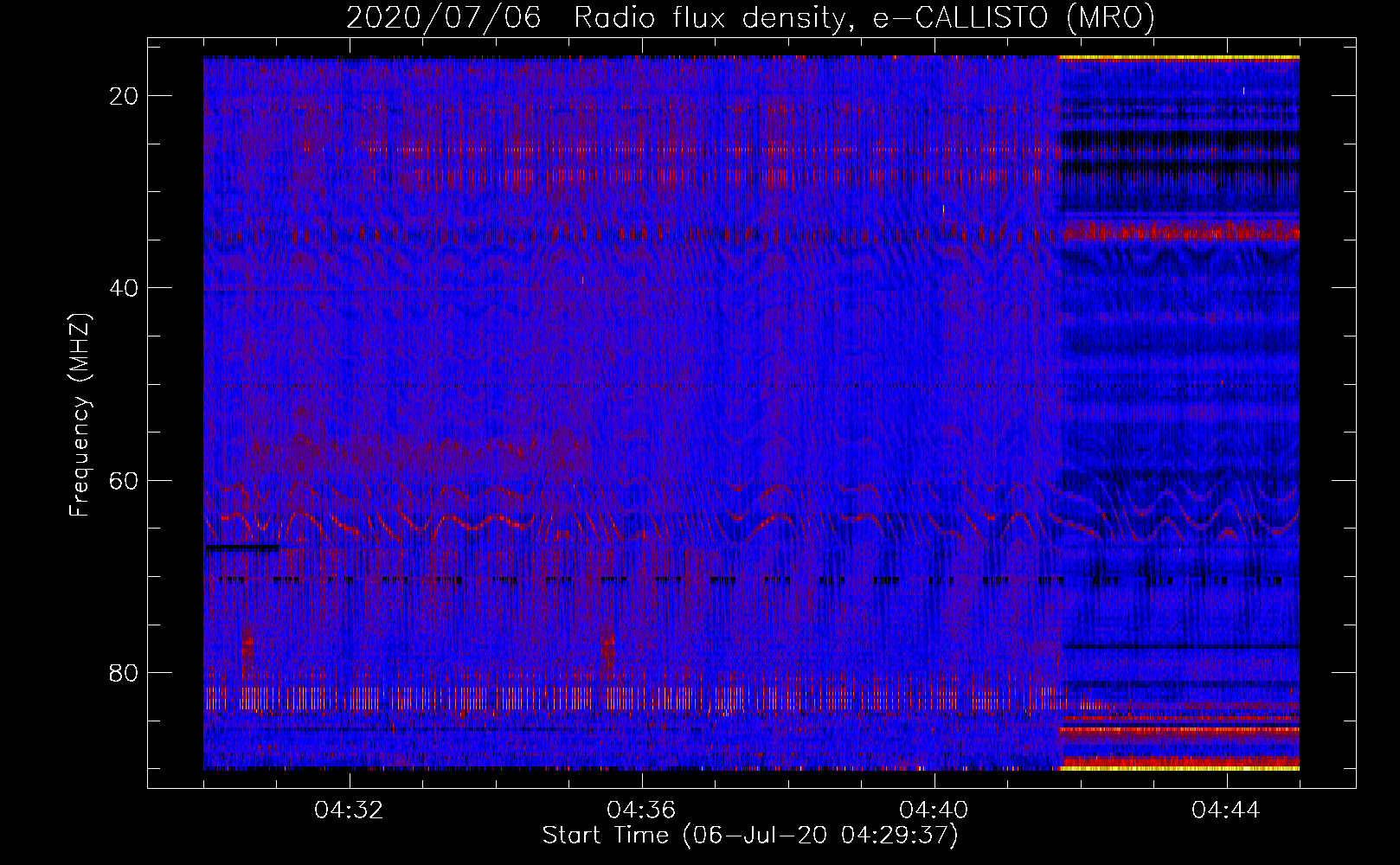
Task: Click the 60 frequency tick label
Action: pyautogui.click(x=125, y=480)
